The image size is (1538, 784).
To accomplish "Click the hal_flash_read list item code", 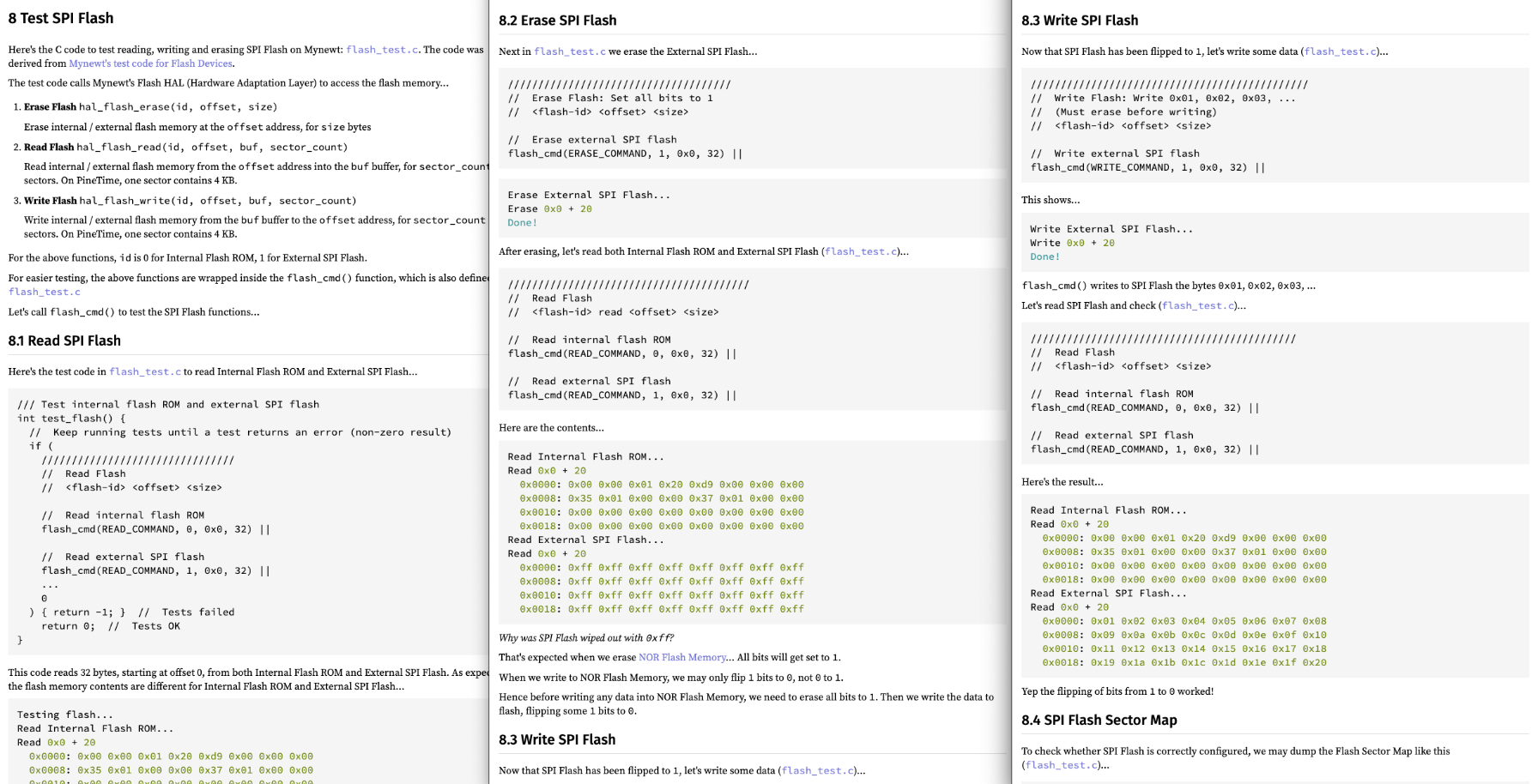I will [212, 148].
